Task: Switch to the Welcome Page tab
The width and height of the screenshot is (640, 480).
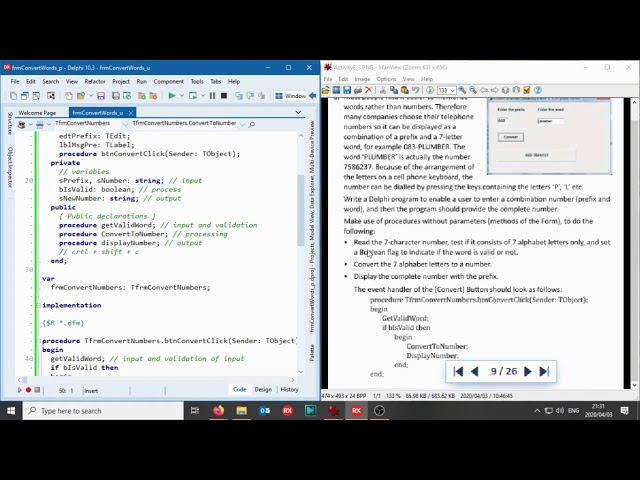Action: point(37,113)
